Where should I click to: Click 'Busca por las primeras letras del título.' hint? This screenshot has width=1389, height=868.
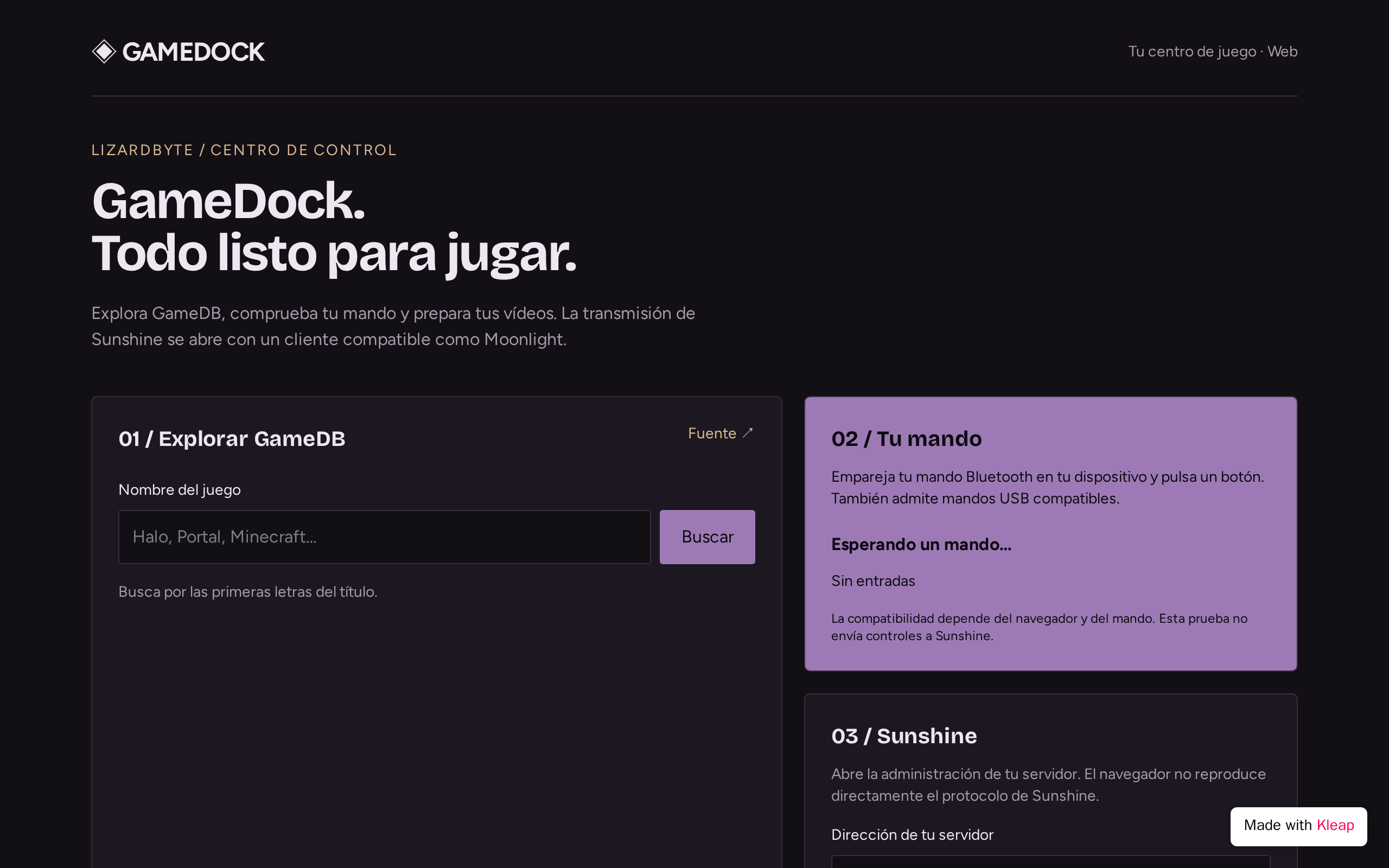click(248, 592)
